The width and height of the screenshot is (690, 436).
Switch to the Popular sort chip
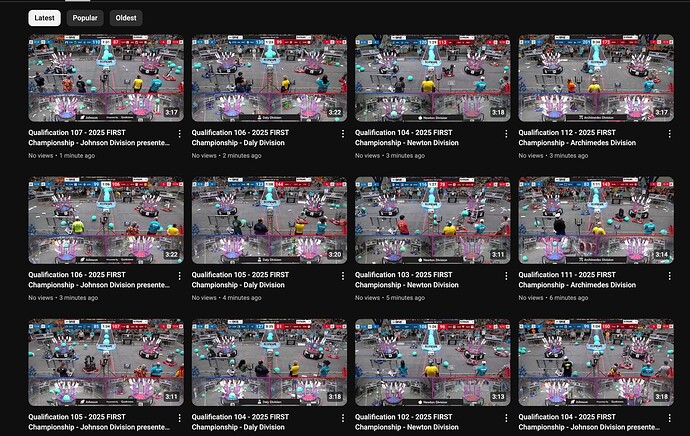(85, 18)
